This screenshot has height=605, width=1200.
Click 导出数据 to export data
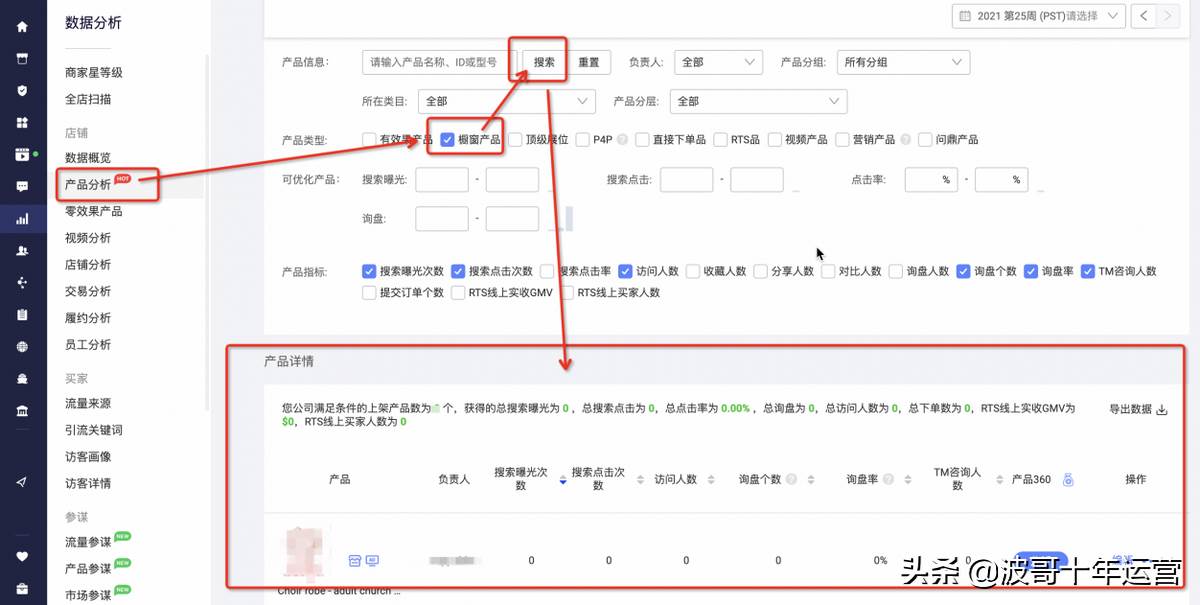click(x=1131, y=410)
